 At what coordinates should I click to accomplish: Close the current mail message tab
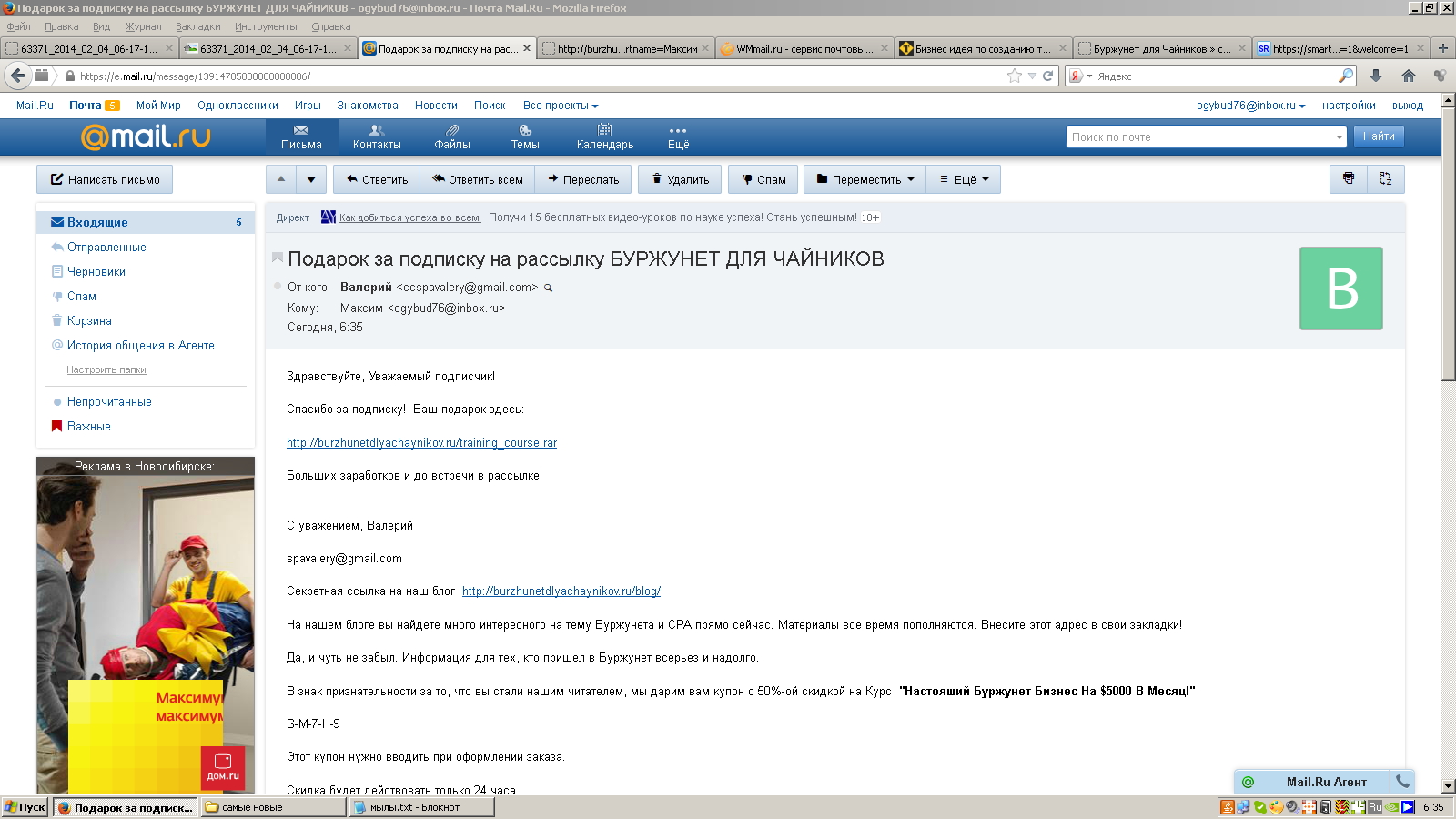(x=527, y=49)
